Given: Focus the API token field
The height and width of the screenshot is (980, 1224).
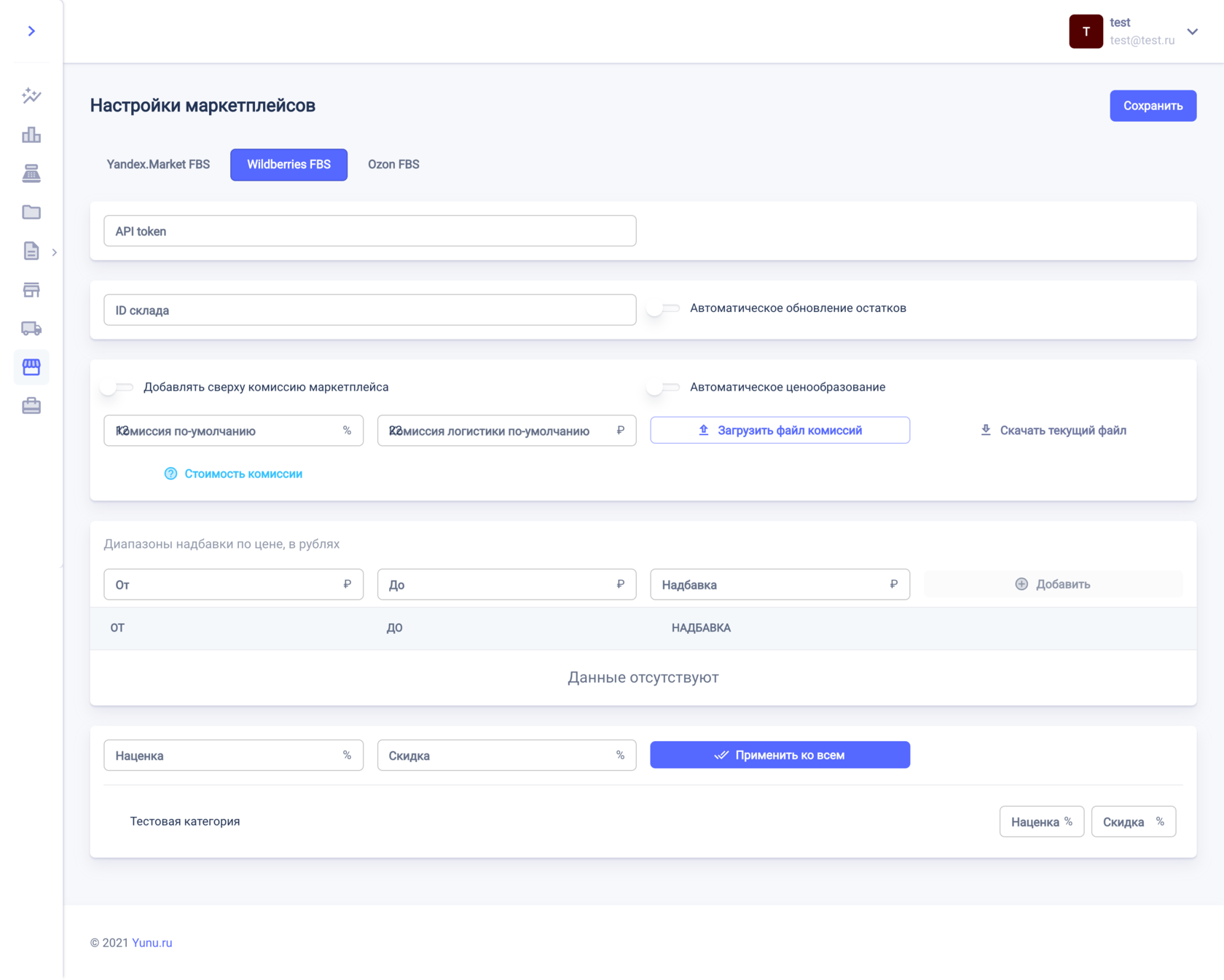Looking at the screenshot, I should click(370, 231).
